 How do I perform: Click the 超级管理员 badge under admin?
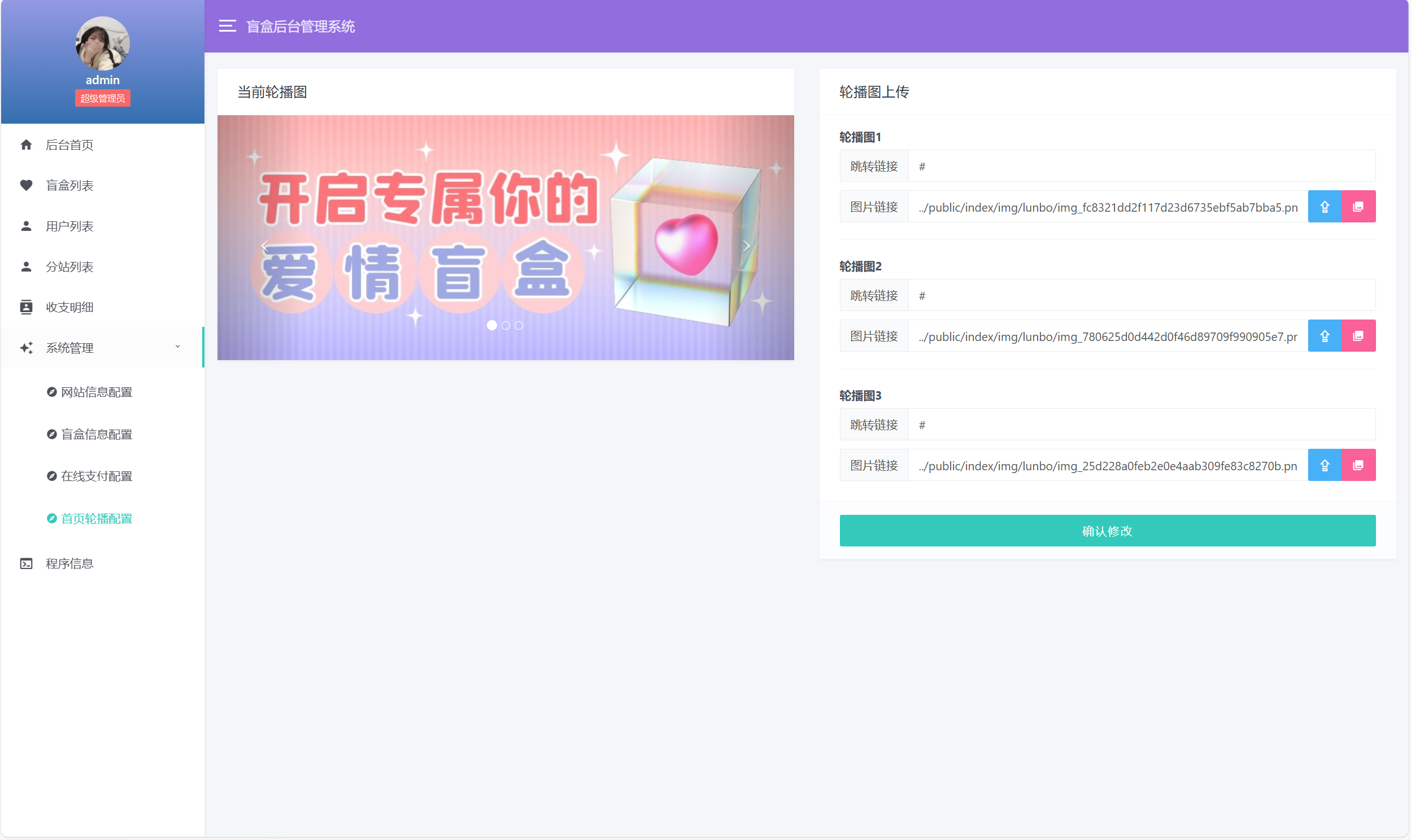pos(102,97)
